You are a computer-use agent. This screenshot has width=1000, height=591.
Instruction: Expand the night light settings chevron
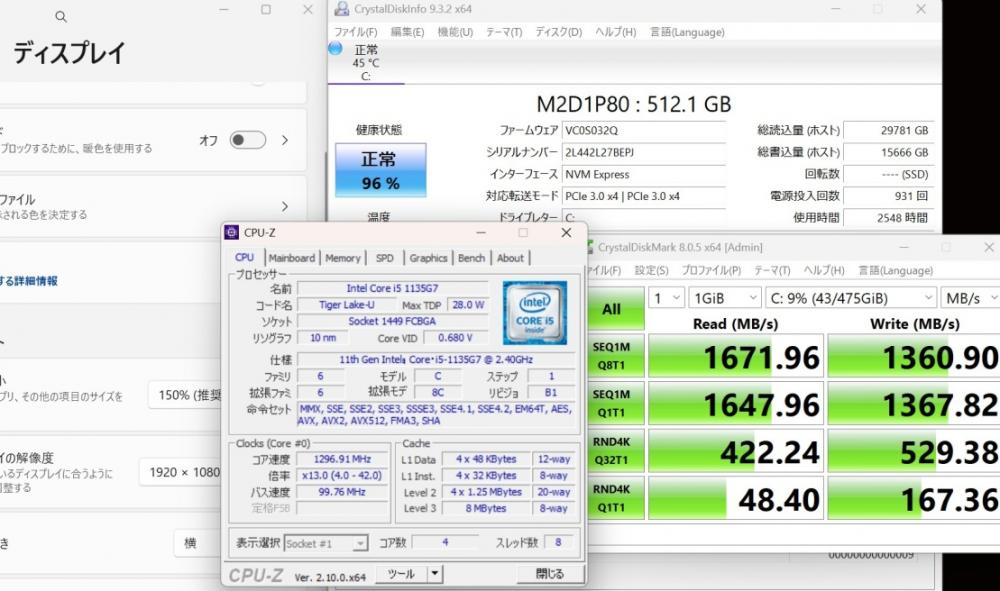pos(285,140)
